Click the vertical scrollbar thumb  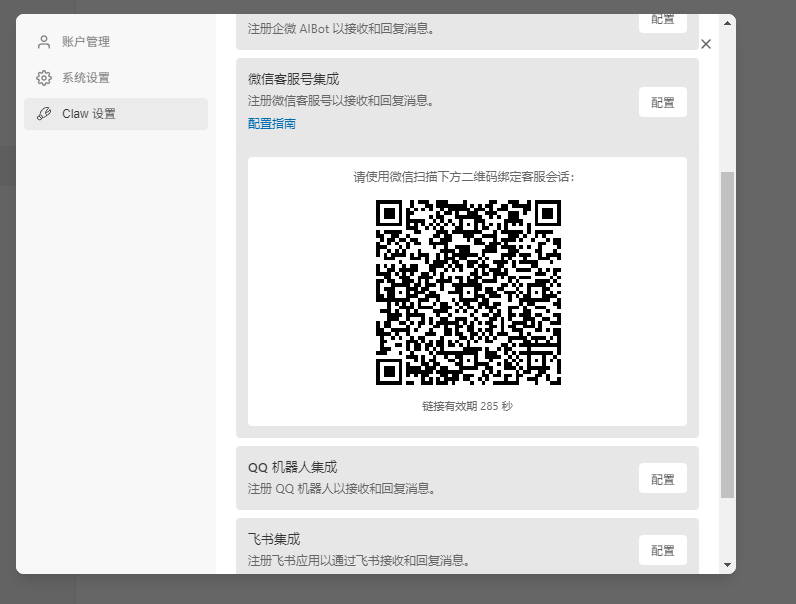pyautogui.click(x=727, y=335)
